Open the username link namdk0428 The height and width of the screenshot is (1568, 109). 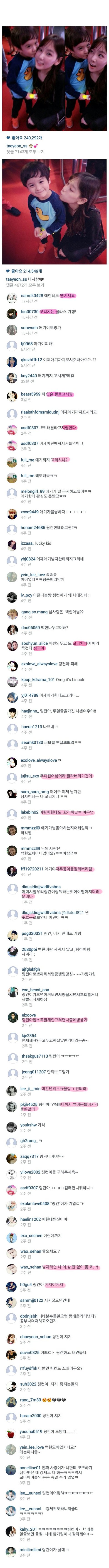32,295
